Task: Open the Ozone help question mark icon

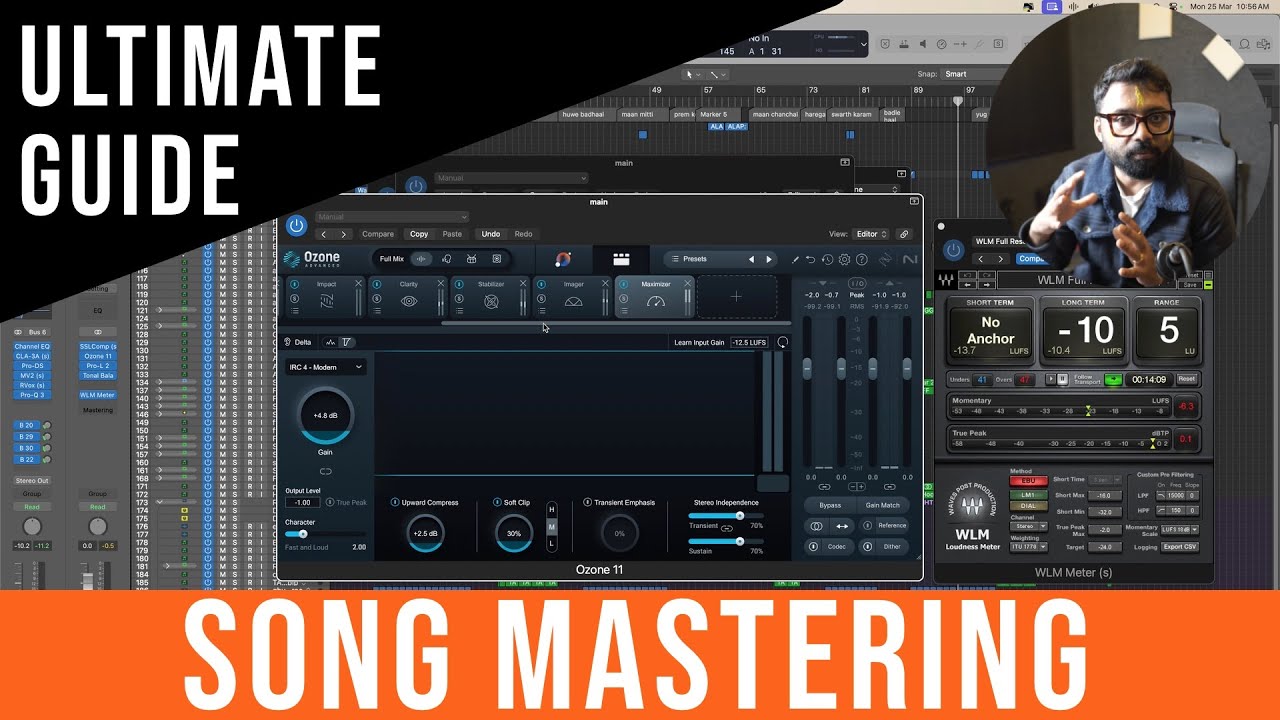Action: pos(862,260)
